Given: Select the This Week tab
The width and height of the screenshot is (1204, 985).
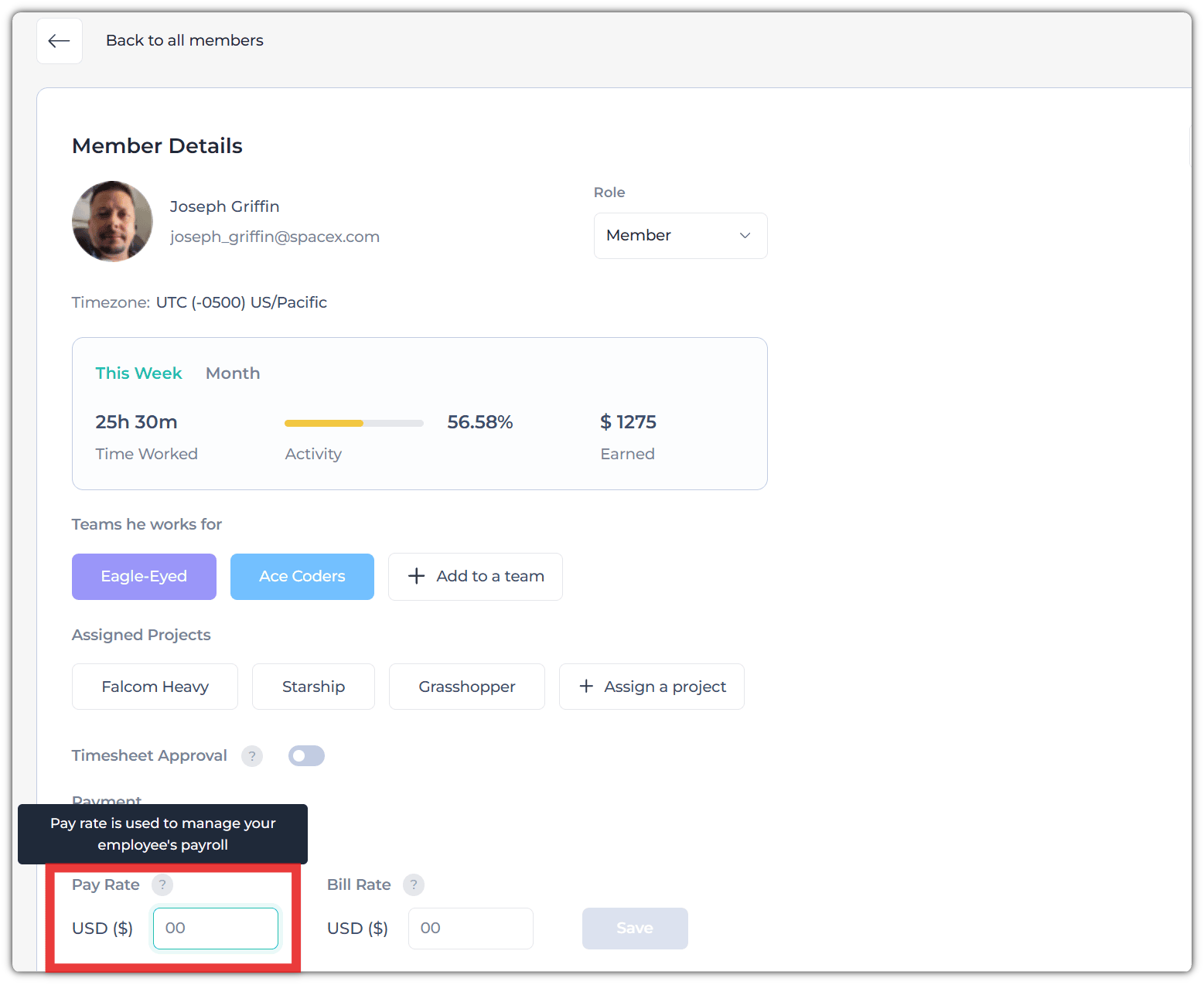Looking at the screenshot, I should (138, 373).
